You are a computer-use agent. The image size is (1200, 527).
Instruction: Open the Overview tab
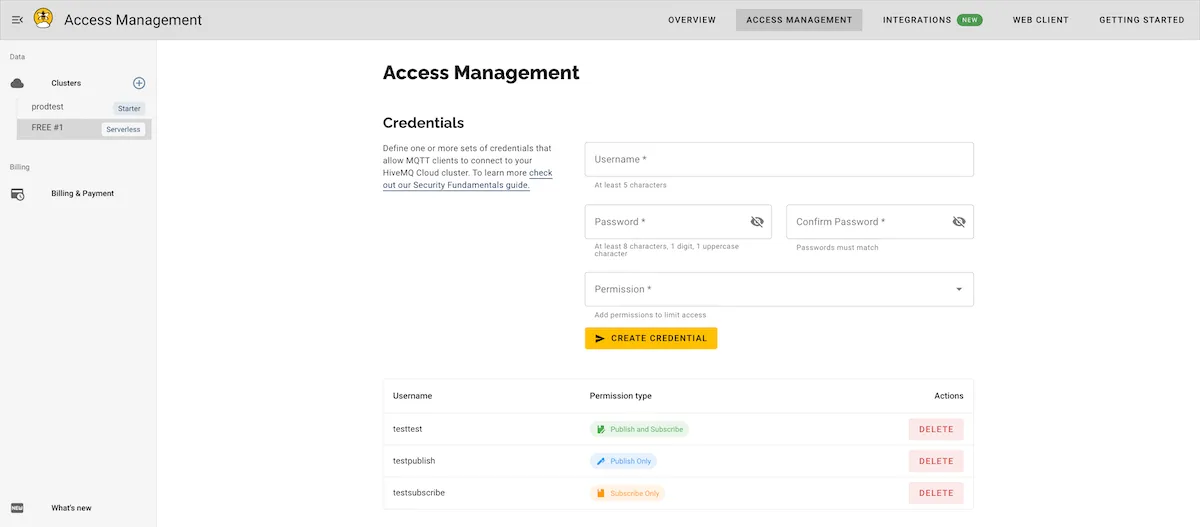tap(692, 20)
